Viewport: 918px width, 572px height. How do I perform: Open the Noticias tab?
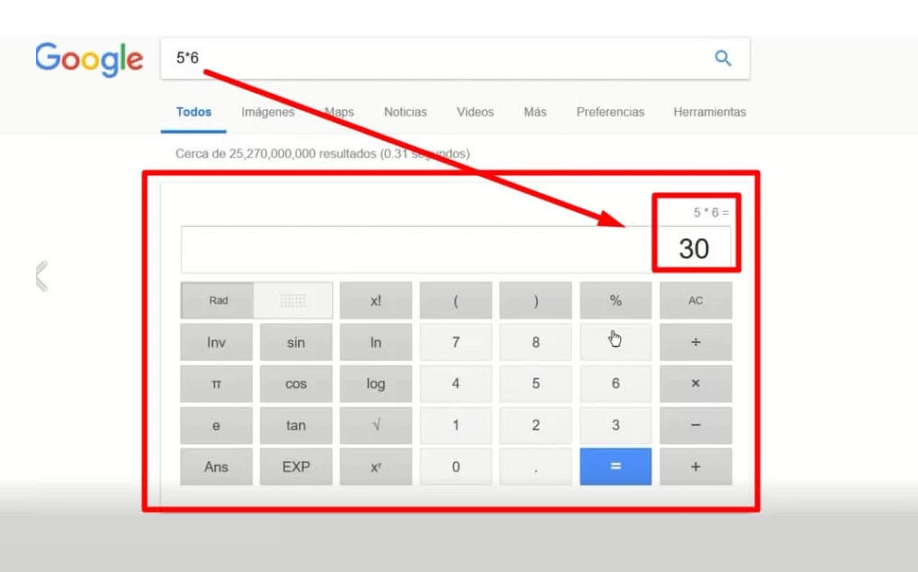405,112
